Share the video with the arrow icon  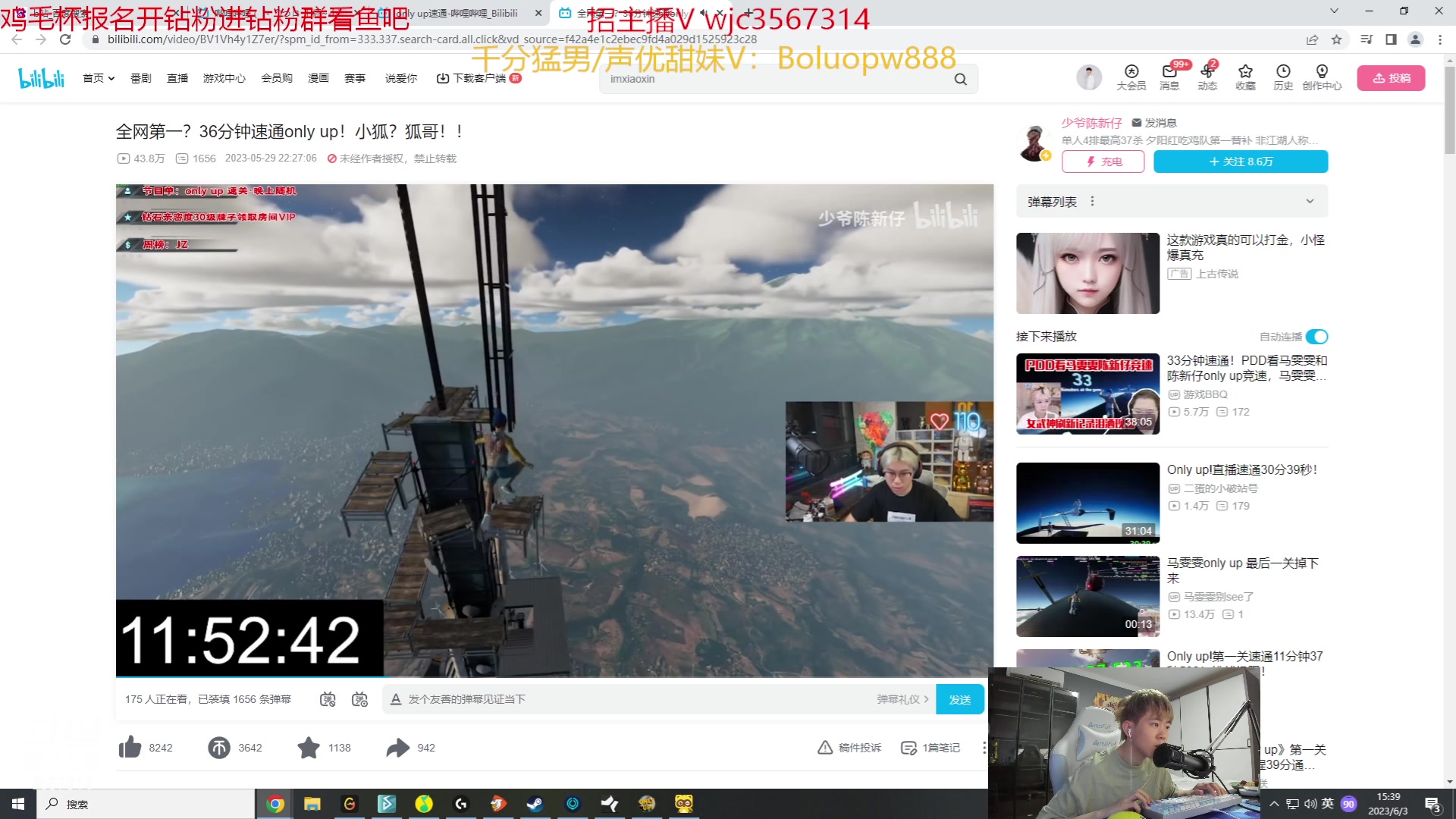pos(397,748)
